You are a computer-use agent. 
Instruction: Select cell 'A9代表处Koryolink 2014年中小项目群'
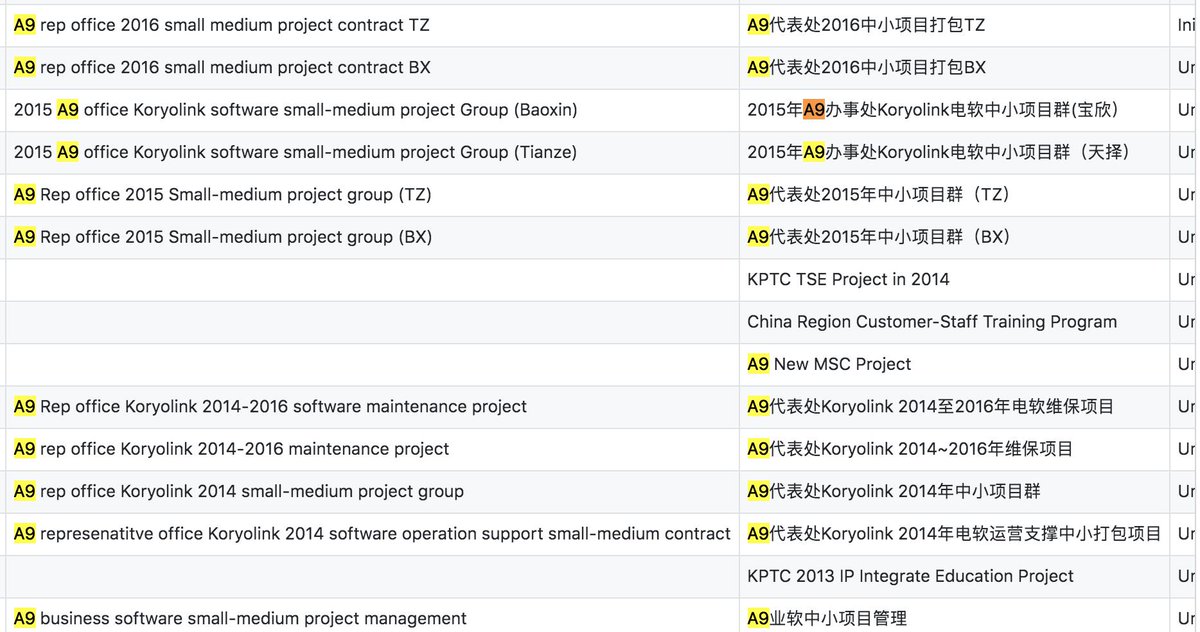(x=955, y=492)
